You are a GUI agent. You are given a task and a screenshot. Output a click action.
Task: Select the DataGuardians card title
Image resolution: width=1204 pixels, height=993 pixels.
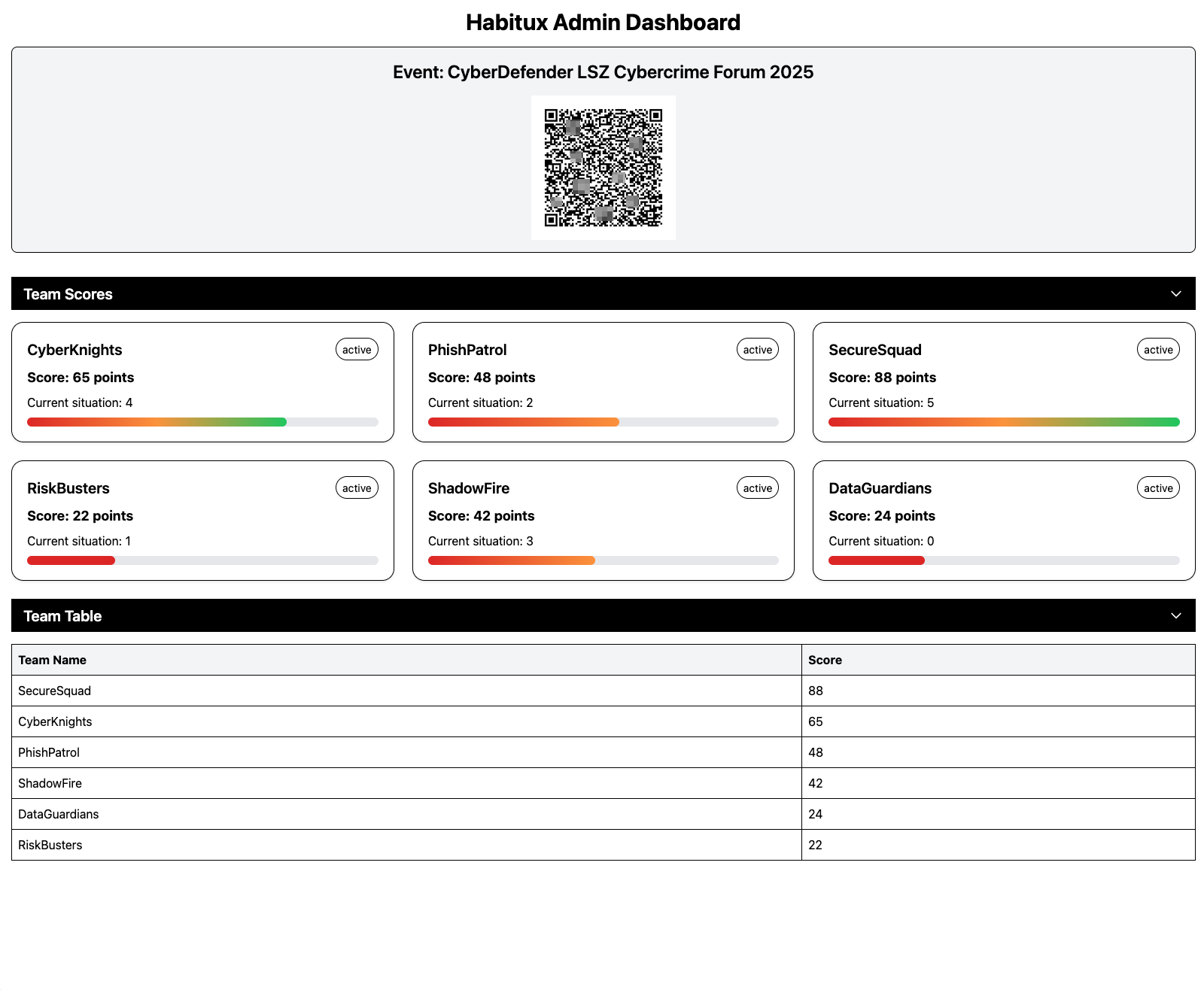(x=880, y=488)
